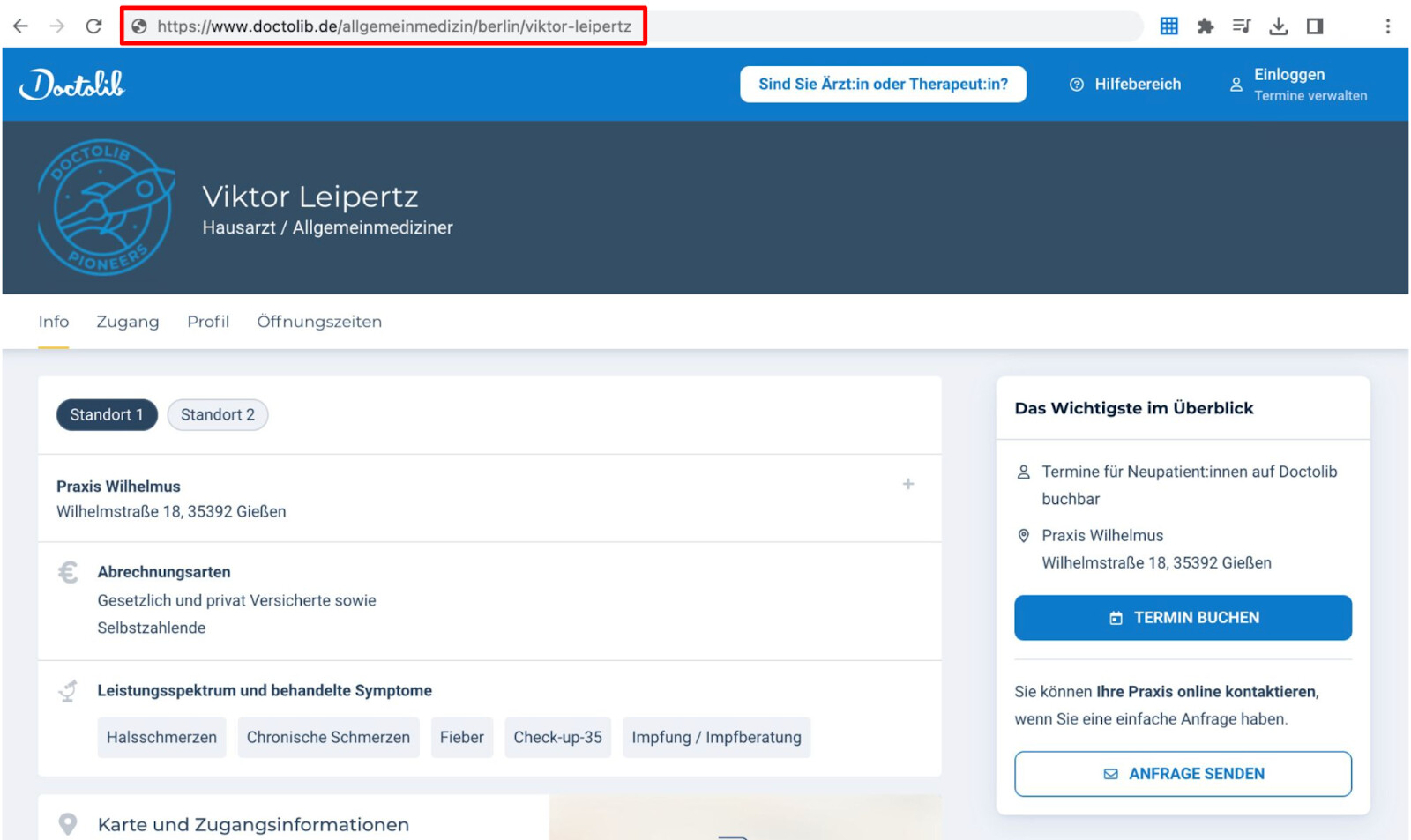Viewport: 1411px width, 840px height.
Task: Open the media playlist control icon
Action: 1242,26
